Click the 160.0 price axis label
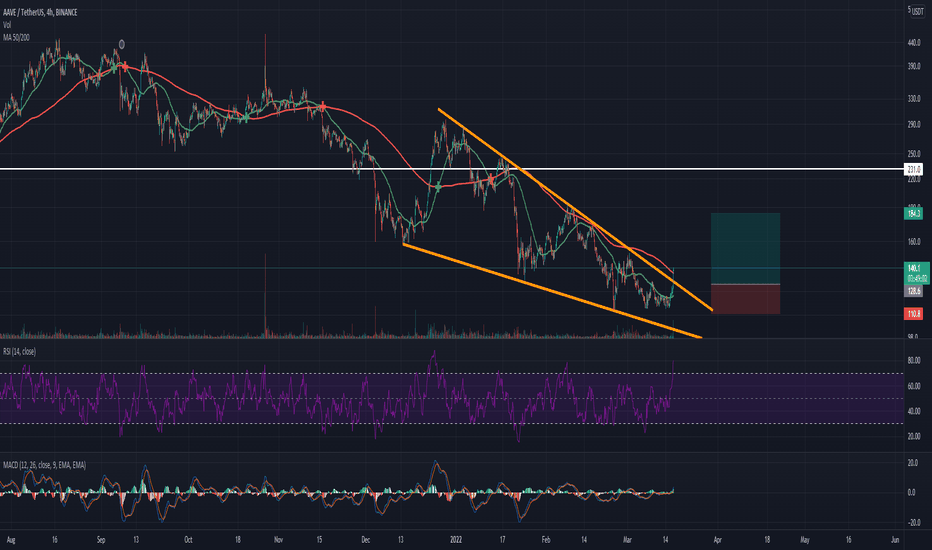Viewport: 932px width, 550px height. tap(914, 242)
